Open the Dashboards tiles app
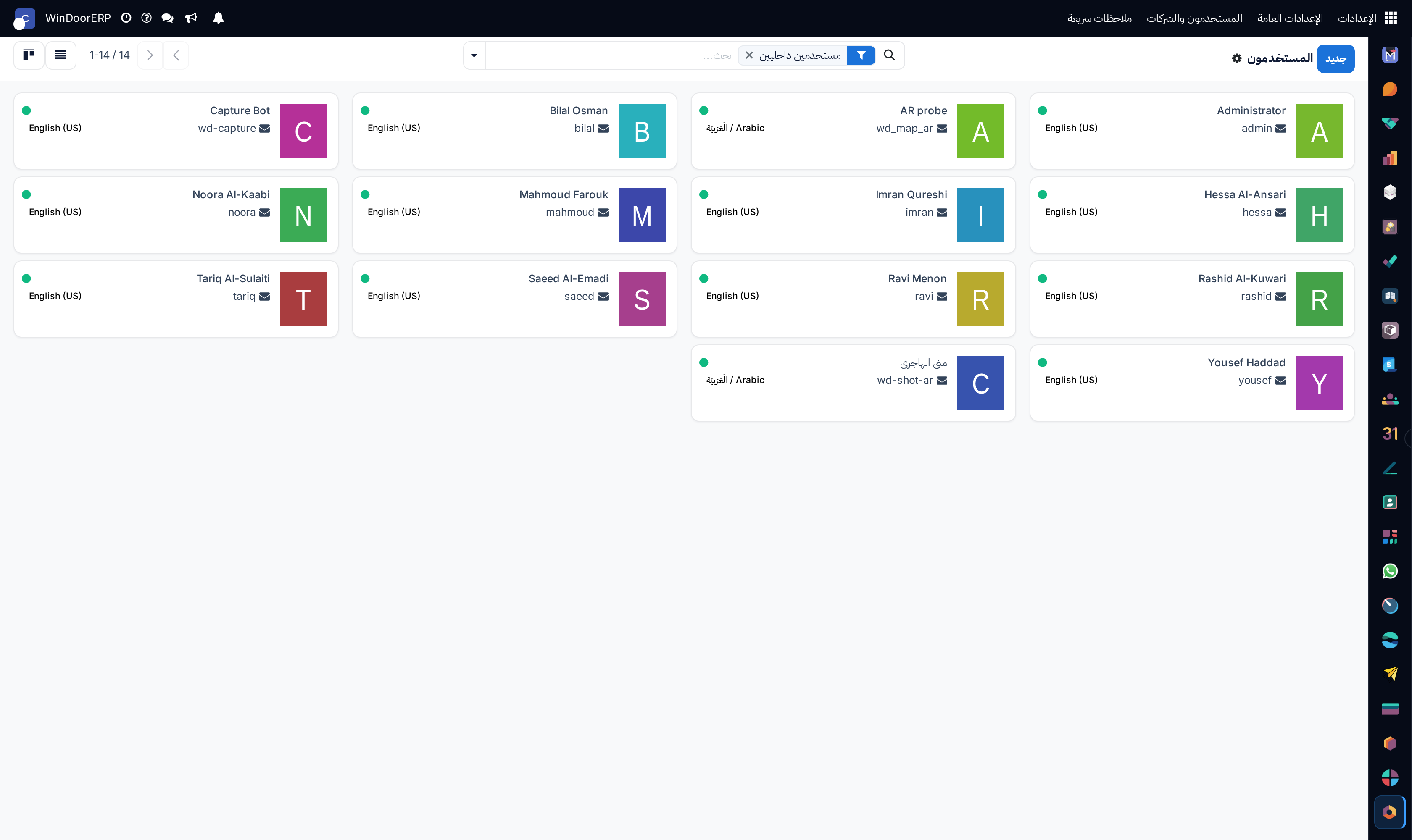The width and height of the screenshot is (1412, 840). pos(1390,537)
